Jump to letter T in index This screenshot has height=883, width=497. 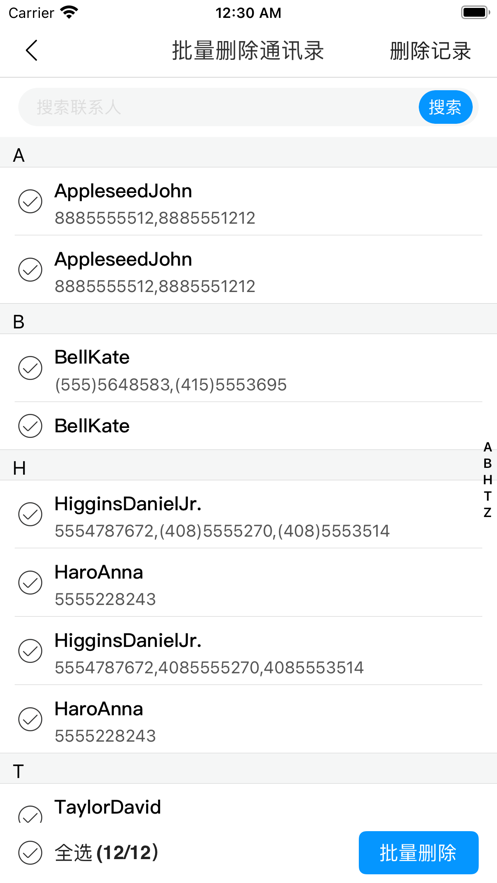487,496
